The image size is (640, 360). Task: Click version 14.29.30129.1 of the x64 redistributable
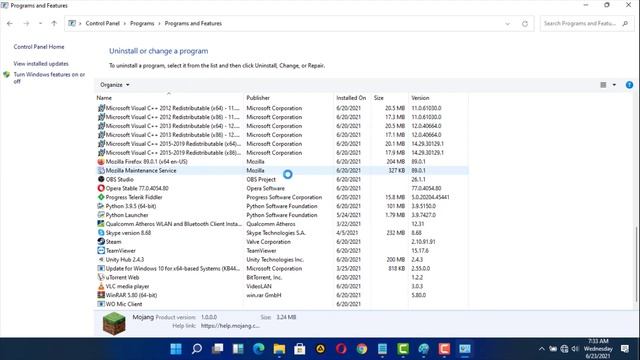click(x=427, y=144)
